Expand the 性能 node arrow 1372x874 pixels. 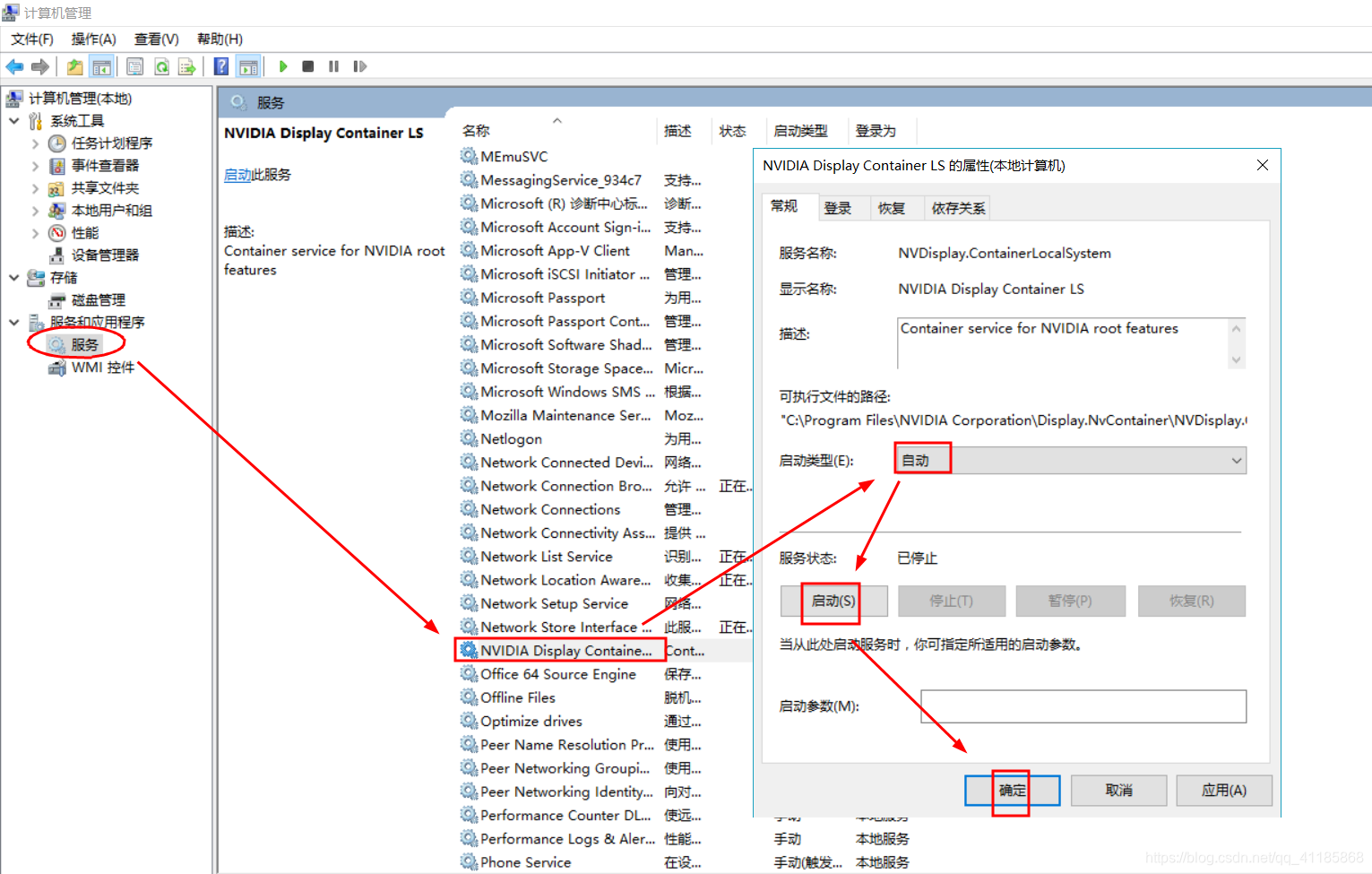click(x=35, y=233)
